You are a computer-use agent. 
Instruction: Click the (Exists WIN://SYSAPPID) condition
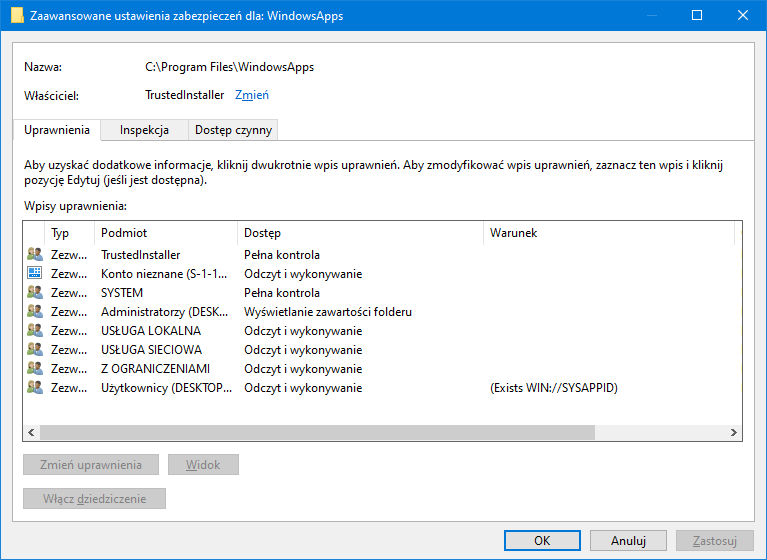554,388
